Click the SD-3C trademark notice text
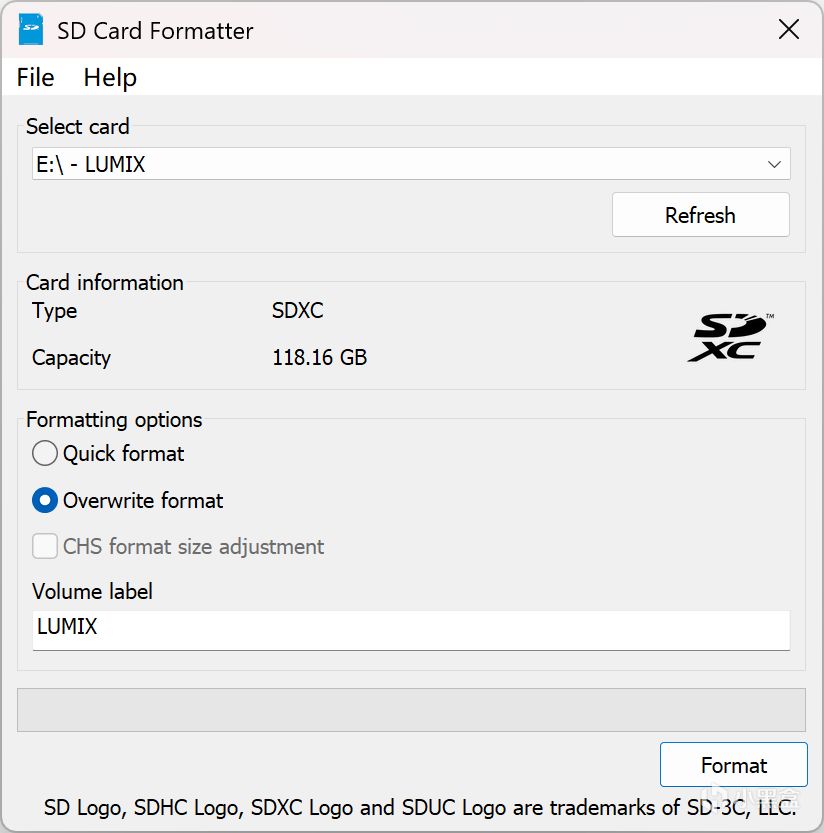The image size is (824, 833). pos(420,805)
